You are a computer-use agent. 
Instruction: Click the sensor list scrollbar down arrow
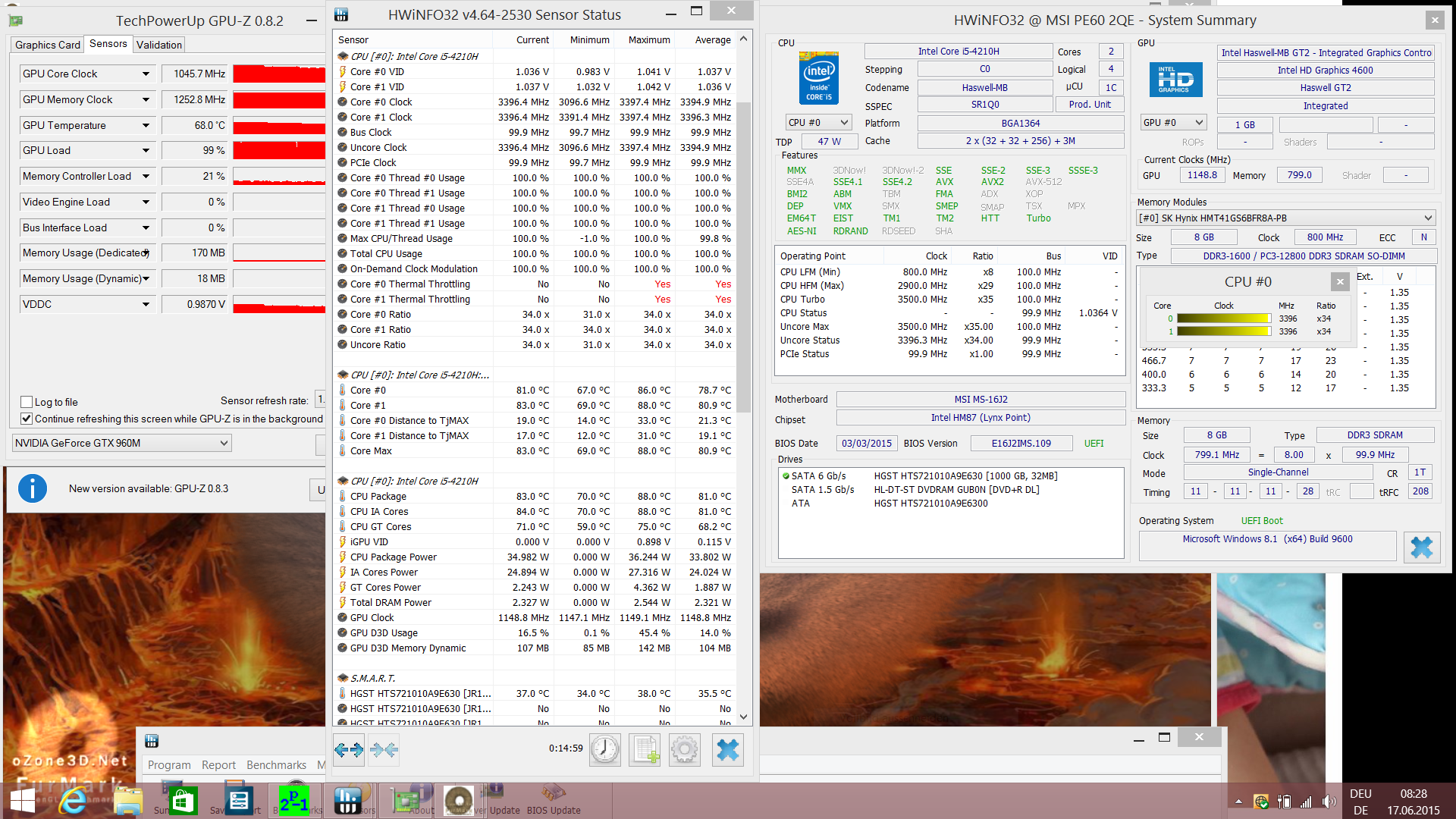[743, 717]
